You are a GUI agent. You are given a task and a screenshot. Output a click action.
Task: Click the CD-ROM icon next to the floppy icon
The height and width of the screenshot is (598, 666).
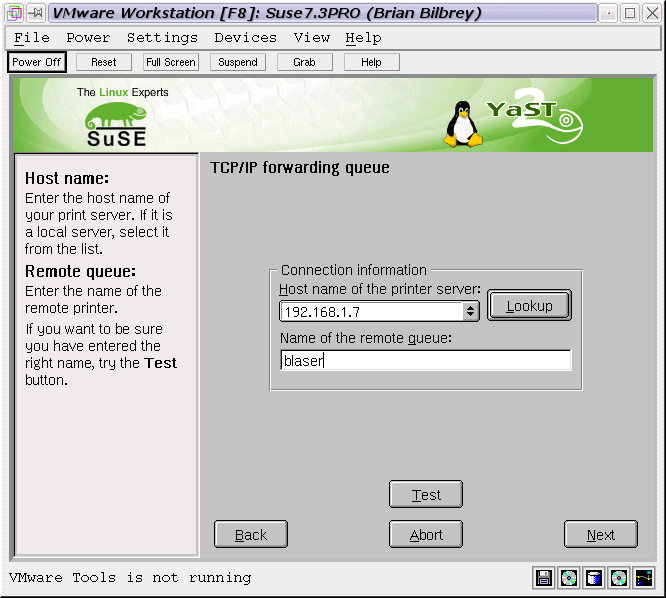569,578
